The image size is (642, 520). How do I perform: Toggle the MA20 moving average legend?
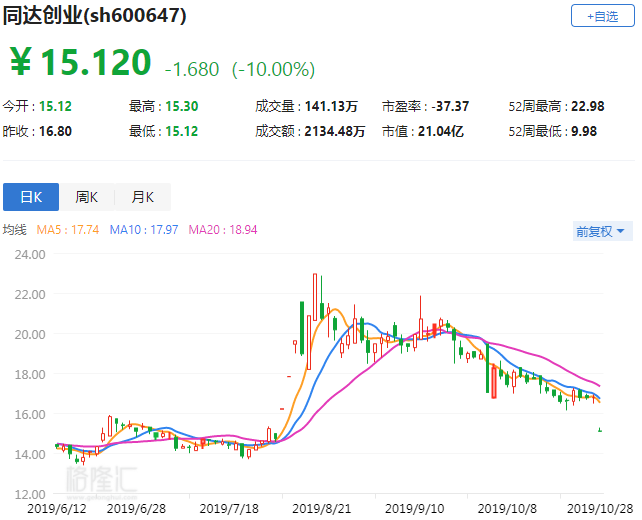pyautogui.click(x=223, y=230)
